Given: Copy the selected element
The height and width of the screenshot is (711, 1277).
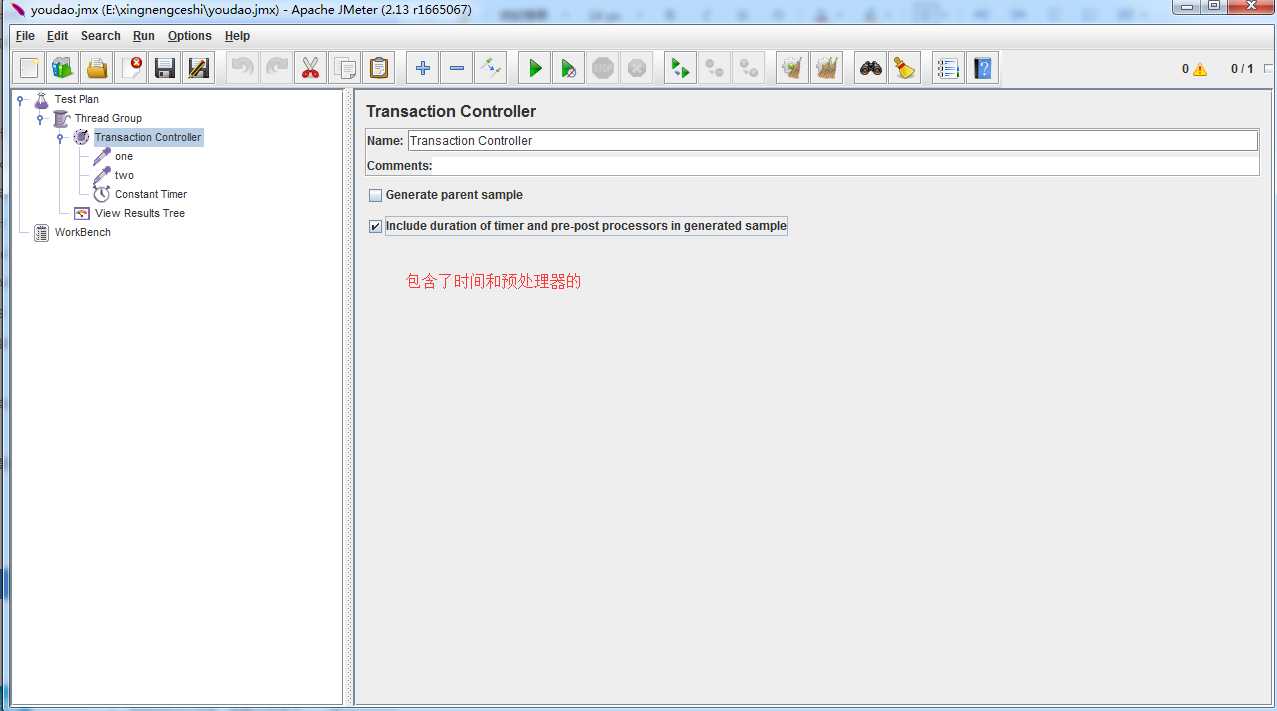Looking at the screenshot, I should click(x=345, y=68).
